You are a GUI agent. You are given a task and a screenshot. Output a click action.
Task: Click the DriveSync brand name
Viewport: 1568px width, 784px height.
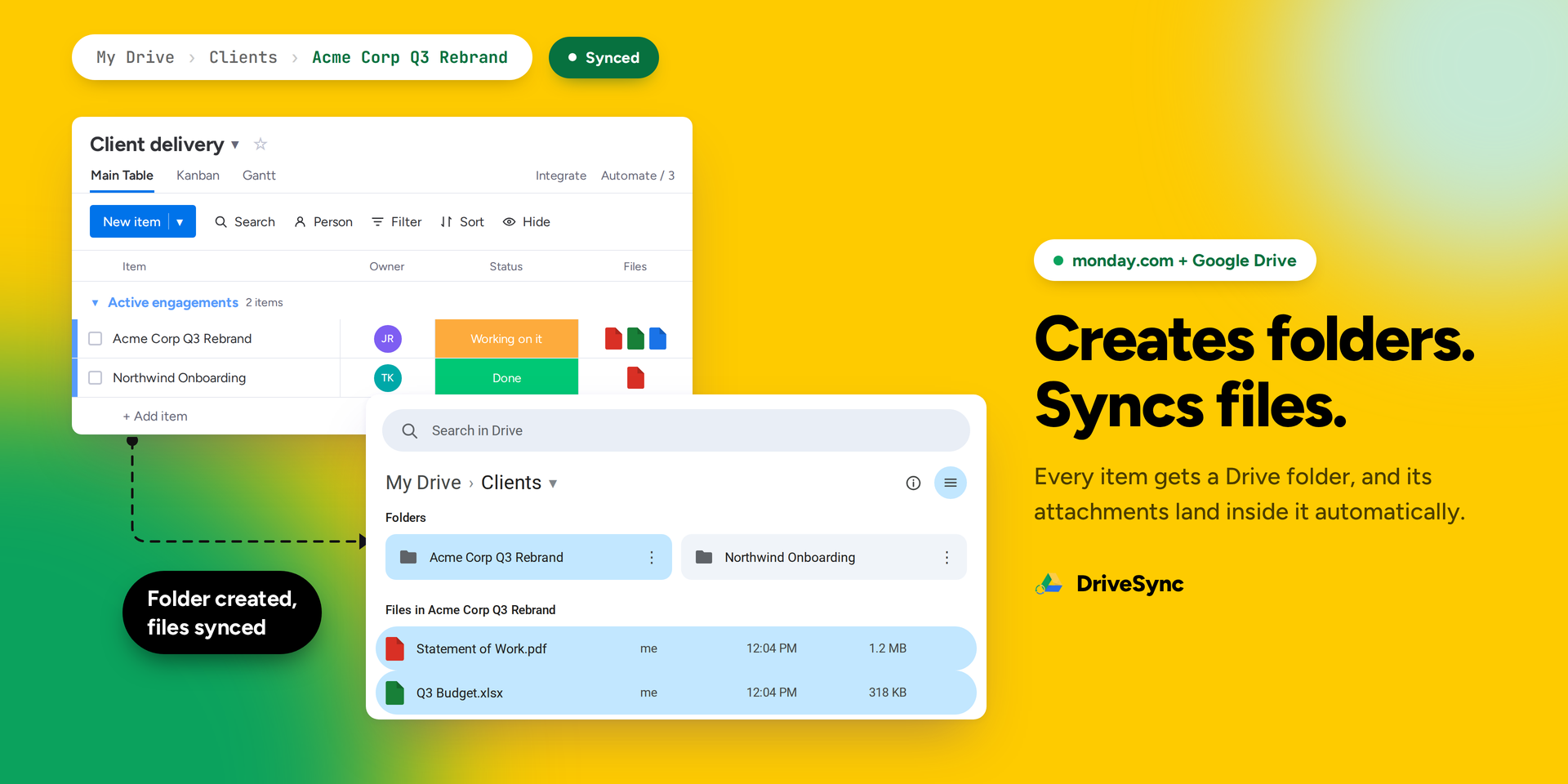coord(1130,584)
